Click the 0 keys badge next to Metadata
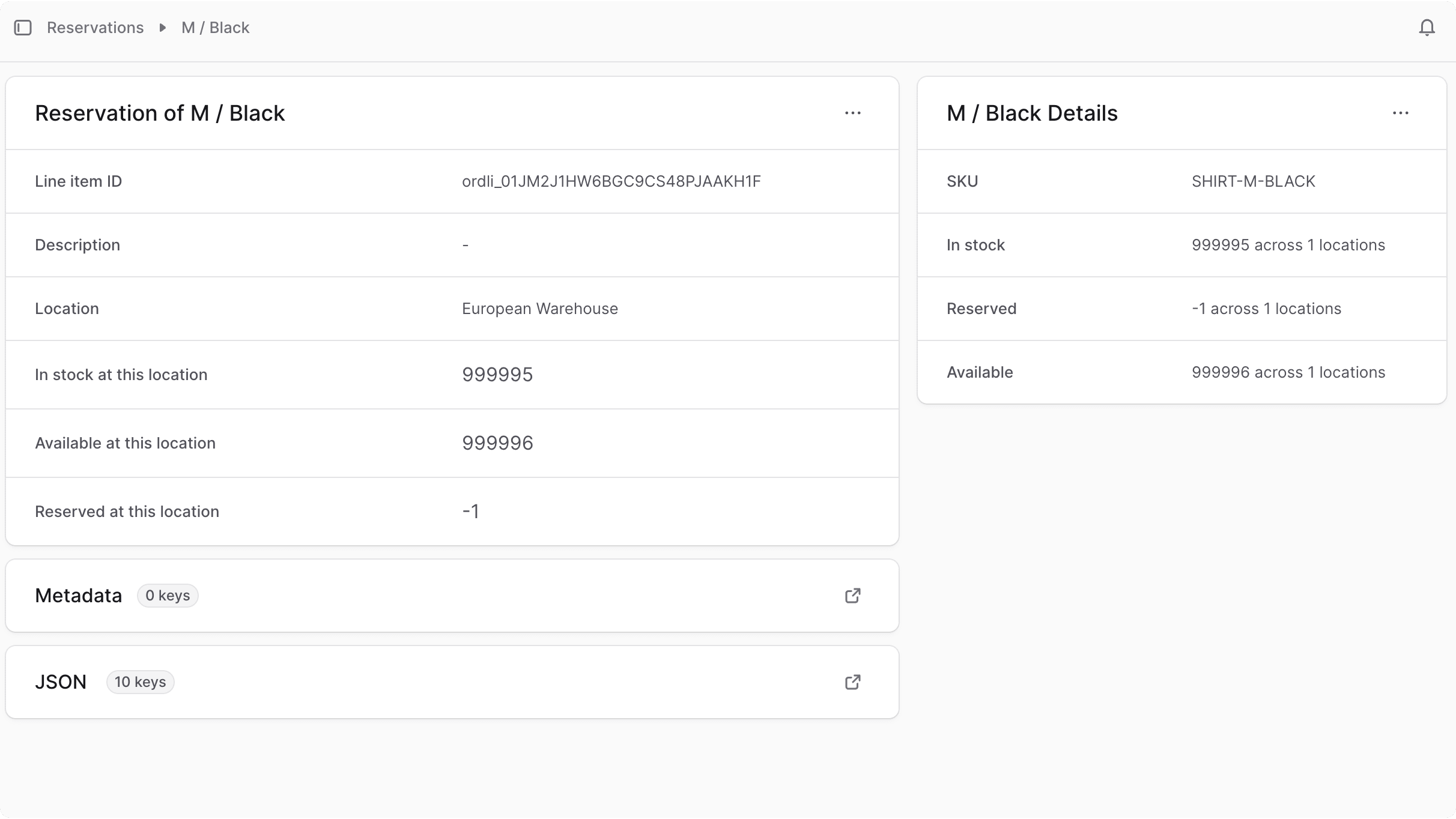The height and width of the screenshot is (819, 1456). click(167, 595)
